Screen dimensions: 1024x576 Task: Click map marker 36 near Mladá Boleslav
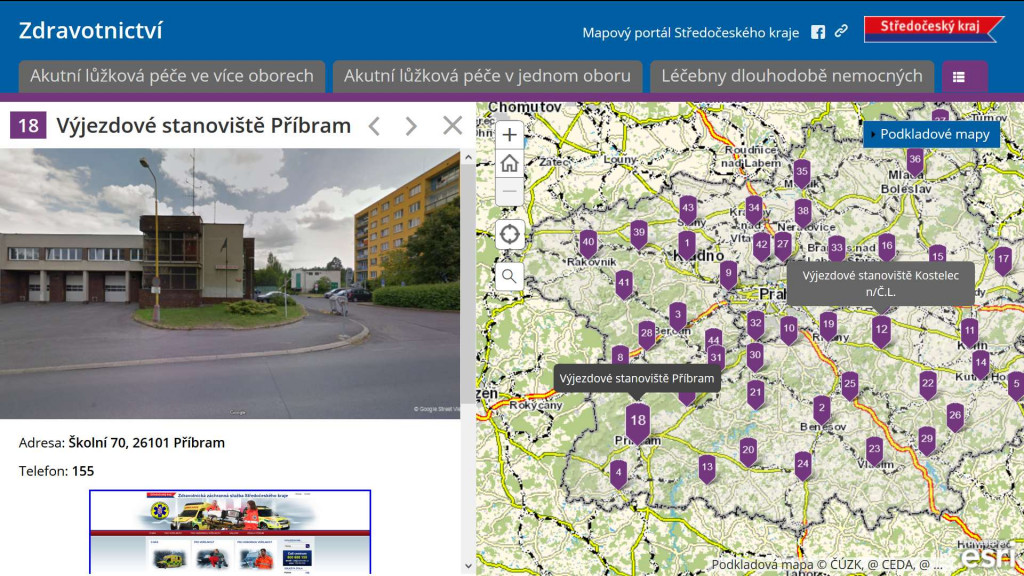(915, 161)
